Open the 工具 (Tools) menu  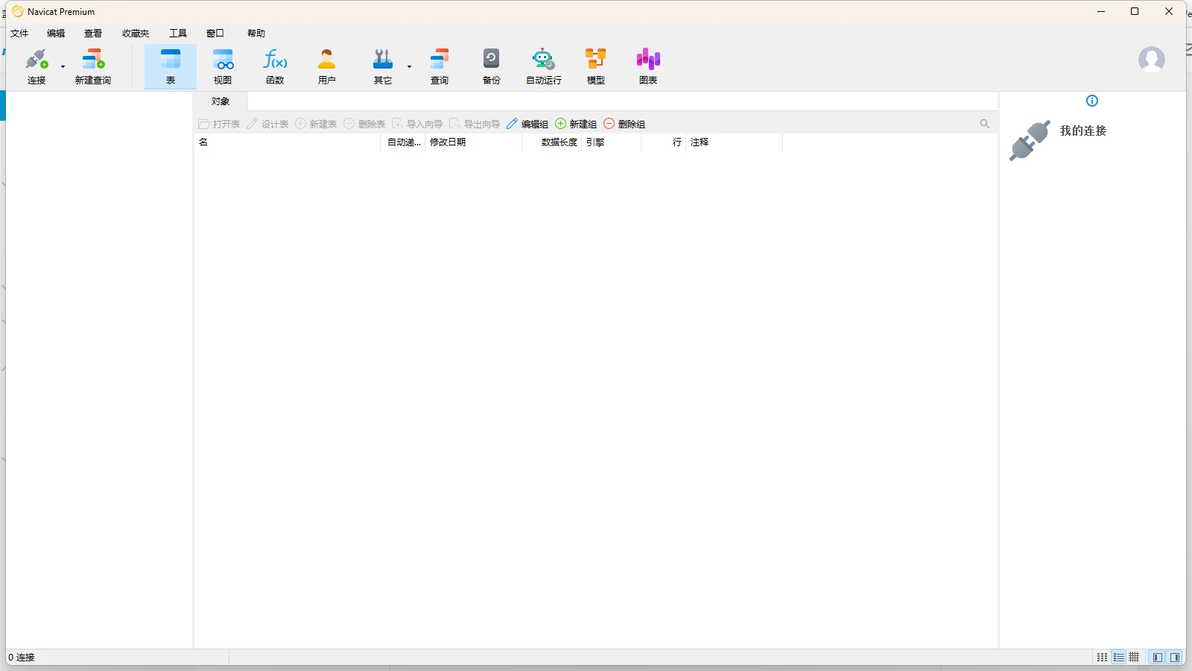[178, 33]
